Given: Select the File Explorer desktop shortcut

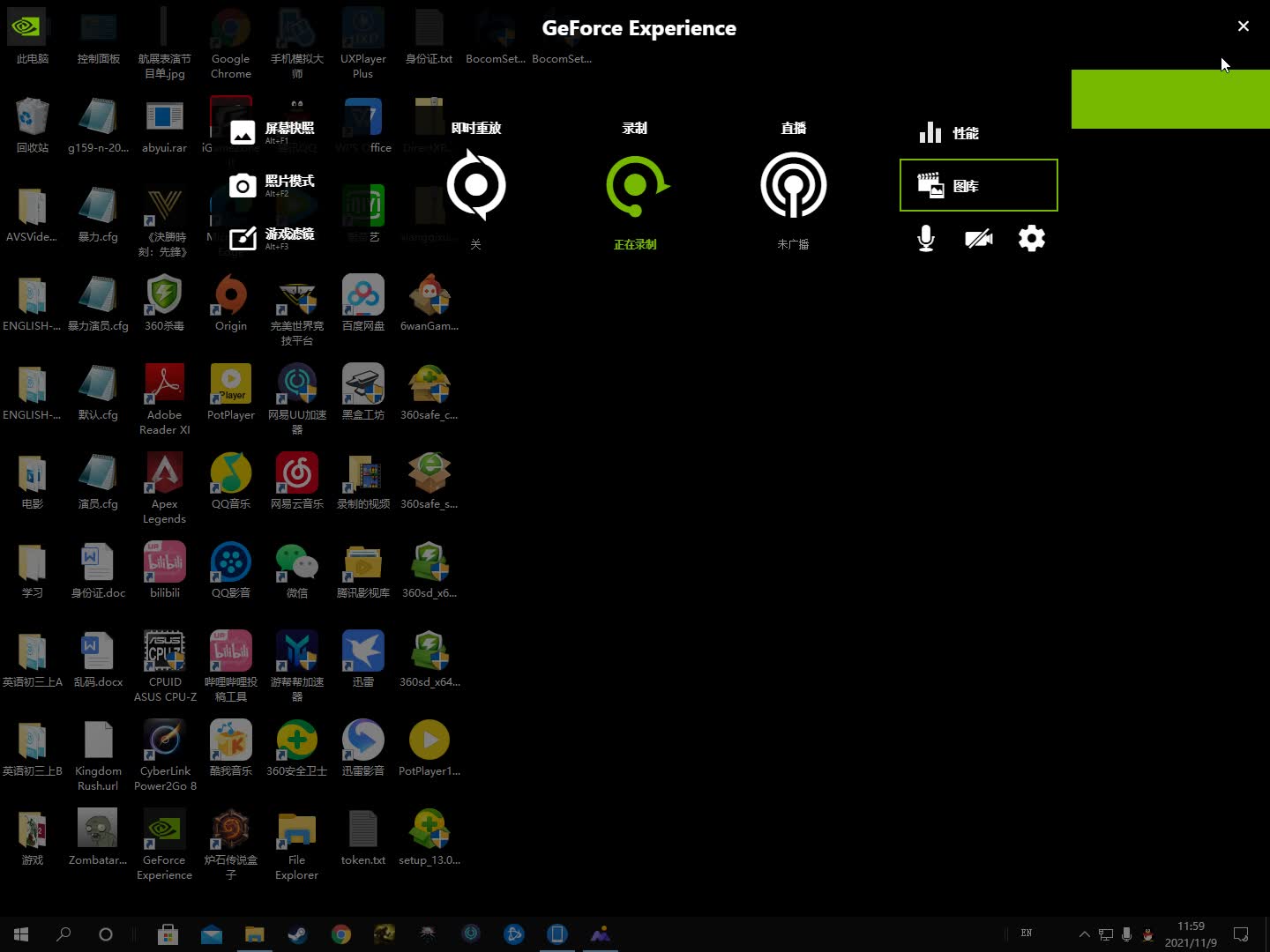Looking at the screenshot, I should [x=297, y=844].
